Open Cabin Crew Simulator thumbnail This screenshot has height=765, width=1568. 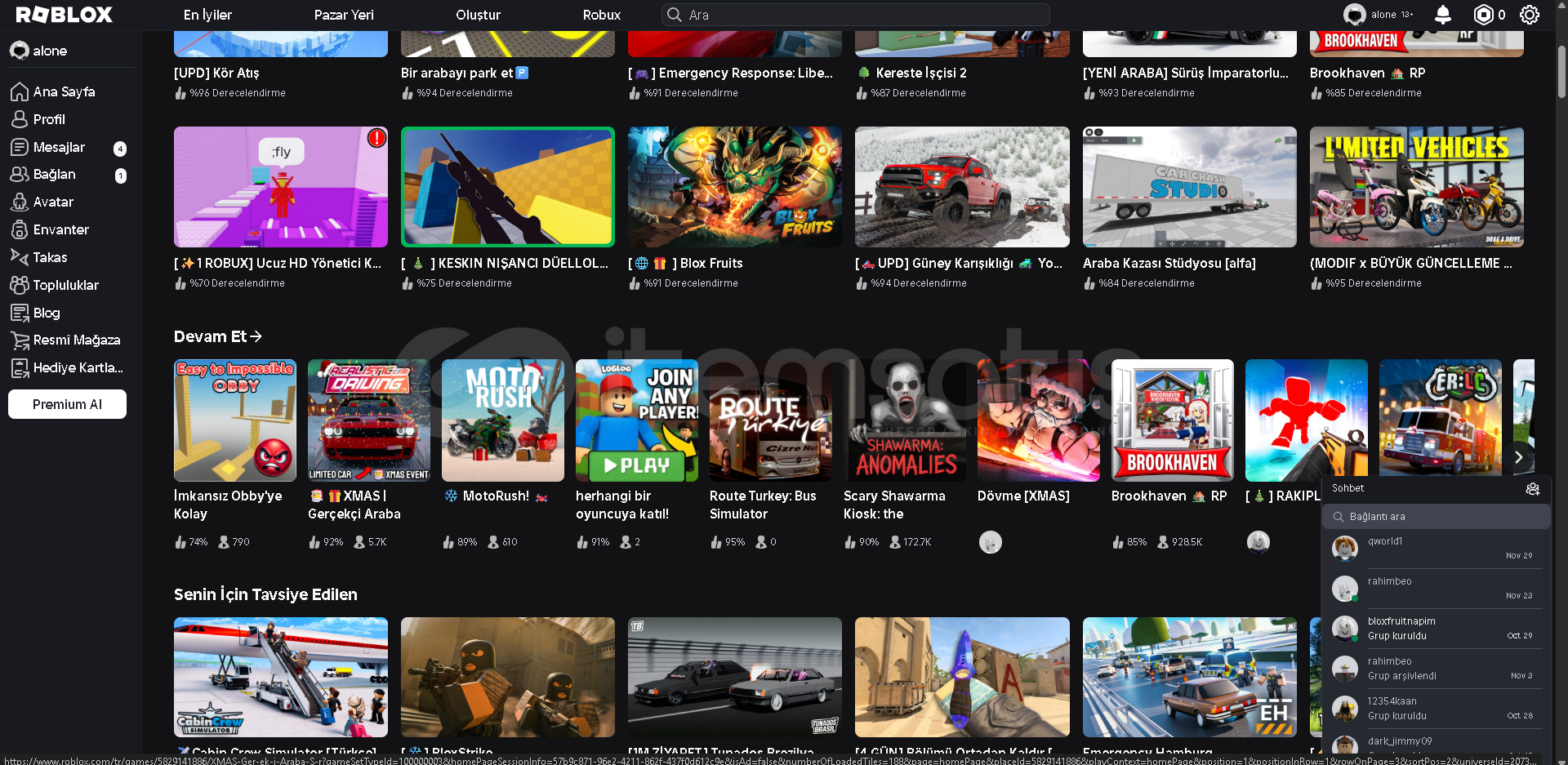281,678
